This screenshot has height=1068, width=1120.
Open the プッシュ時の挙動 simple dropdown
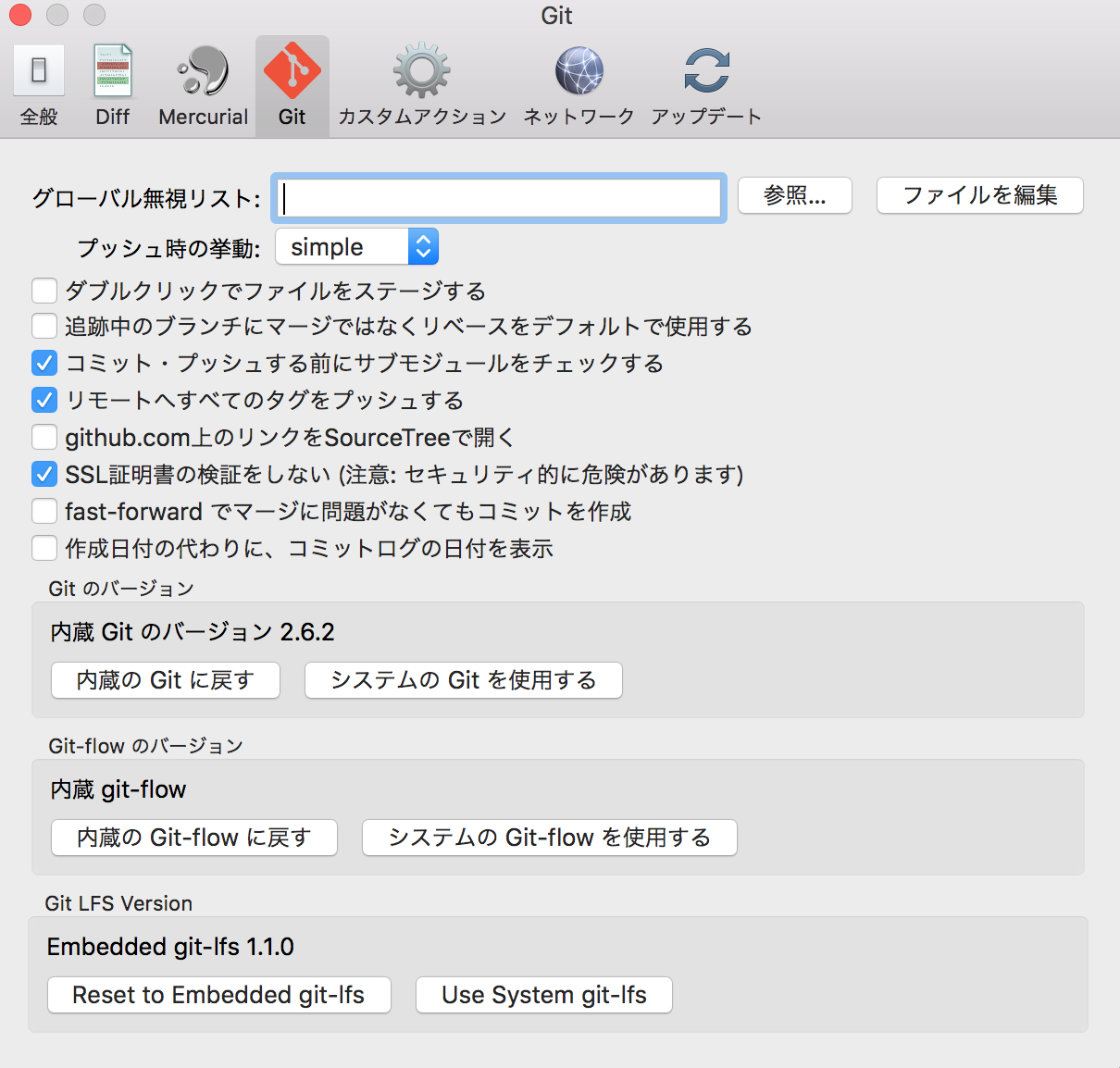tap(356, 247)
